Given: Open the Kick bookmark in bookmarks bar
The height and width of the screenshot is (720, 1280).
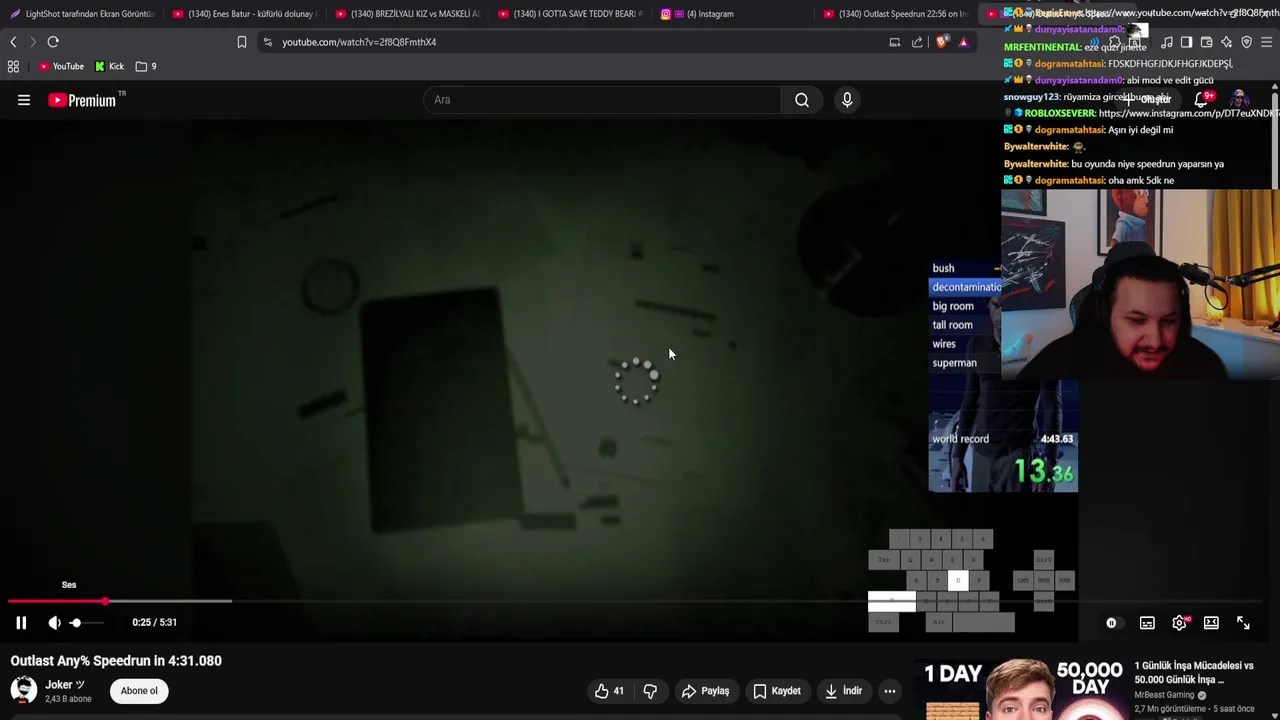Looking at the screenshot, I should click(x=110, y=66).
